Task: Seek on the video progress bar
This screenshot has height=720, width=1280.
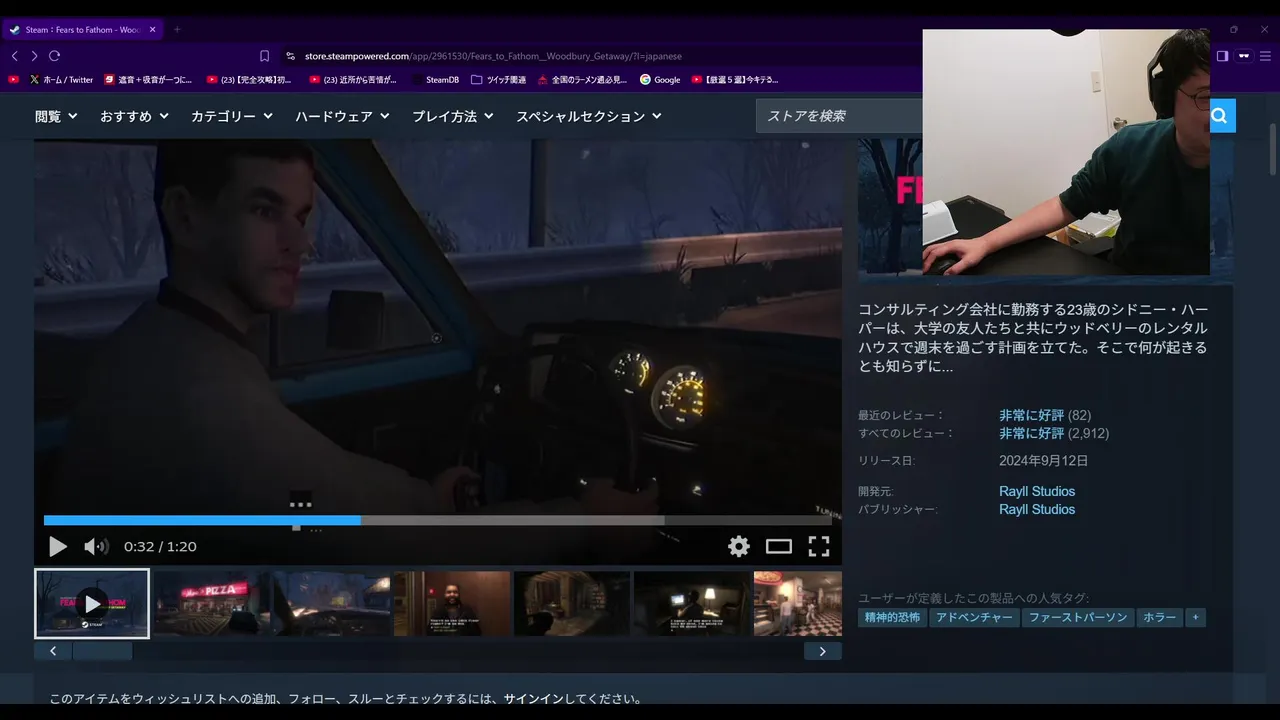Action: (x=438, y=520)
